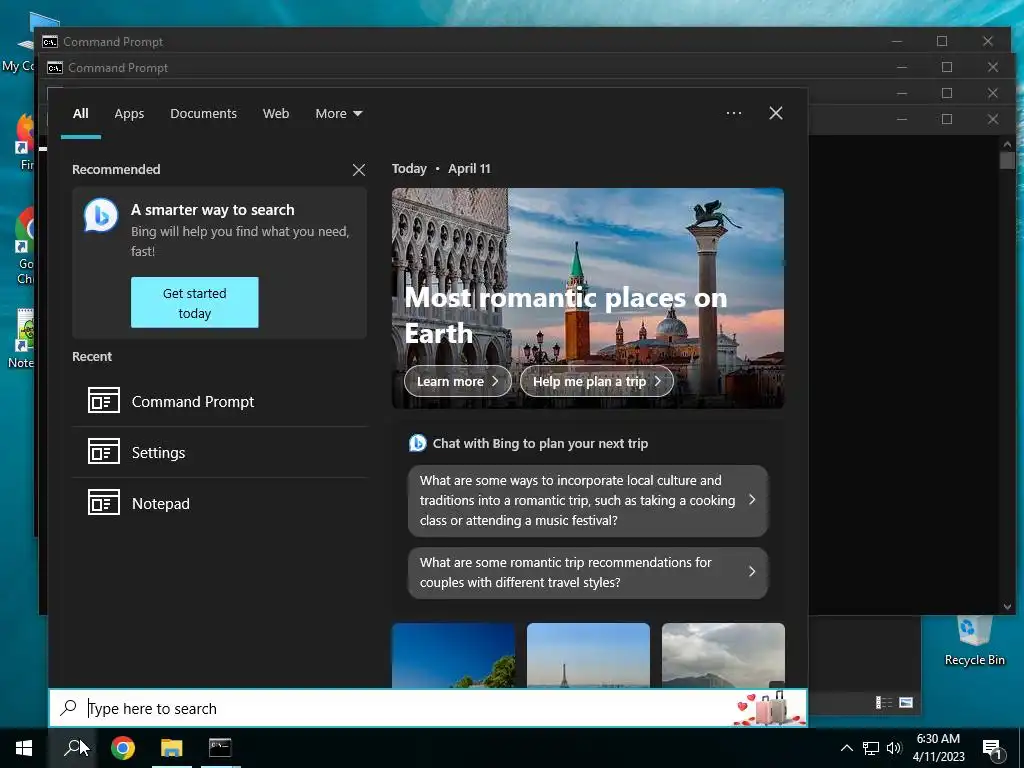Click the details view icon behind search panel
Image resolution: width=1024 pixels, height=768 pixels.
[884, 703]
